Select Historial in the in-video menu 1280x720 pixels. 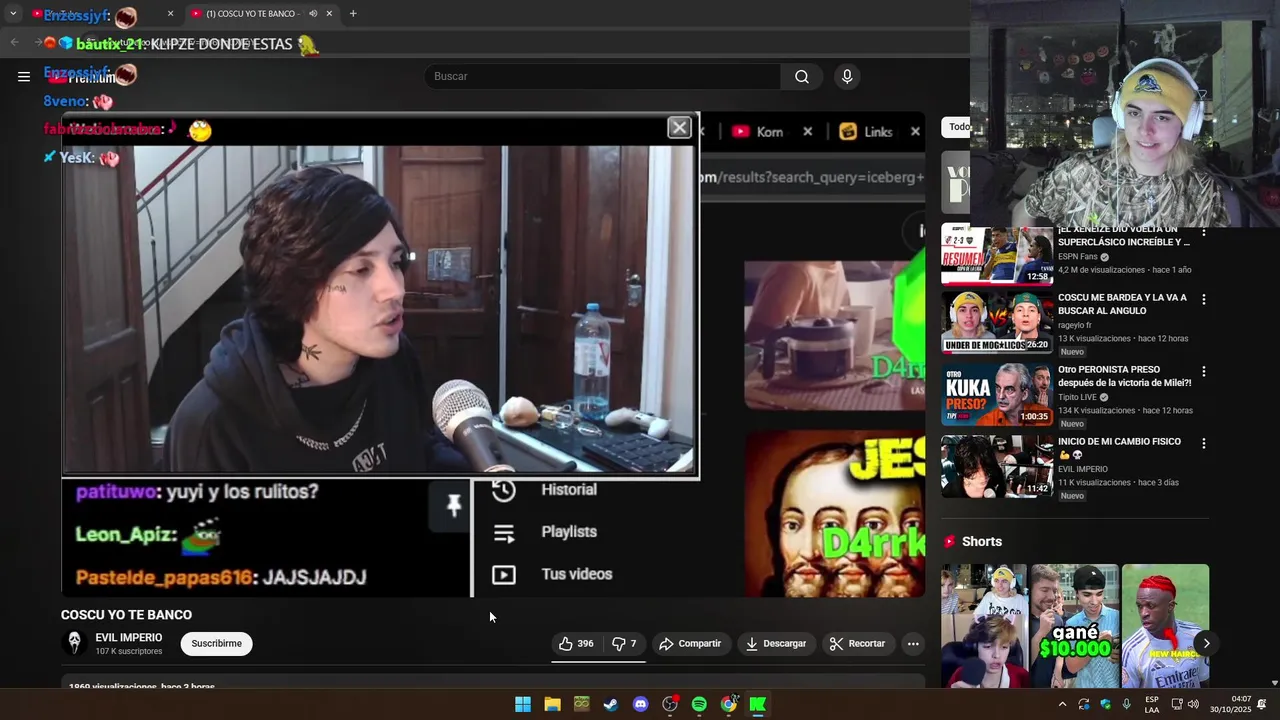pos(568,489)
